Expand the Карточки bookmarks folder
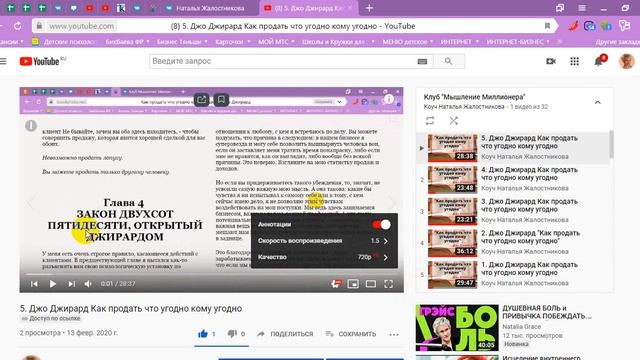The width and height of the screenshot is (640, 360). pyautogui.click(x=233, y=42)
